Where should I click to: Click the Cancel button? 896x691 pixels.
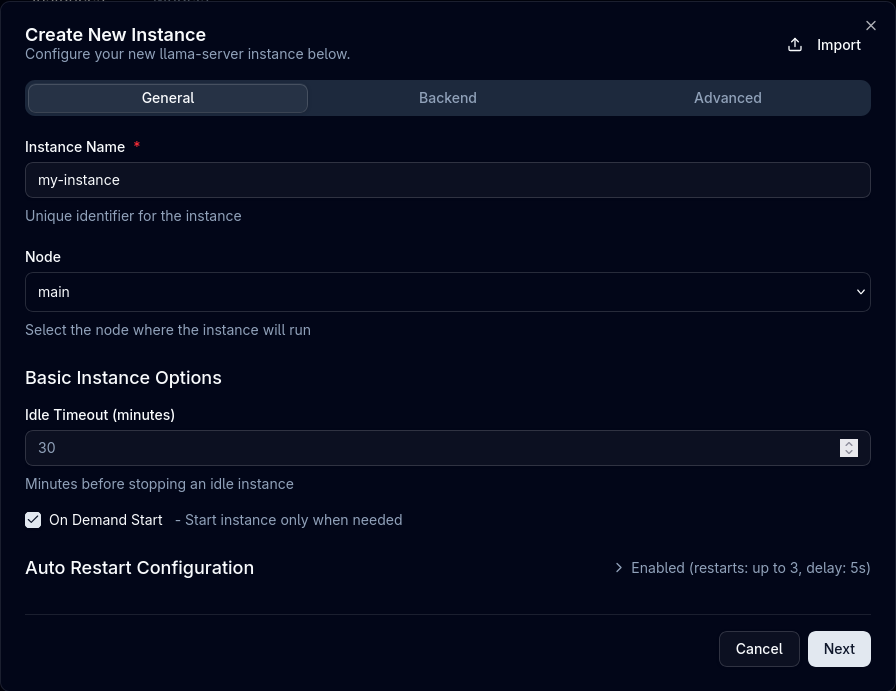click(759, 648)
